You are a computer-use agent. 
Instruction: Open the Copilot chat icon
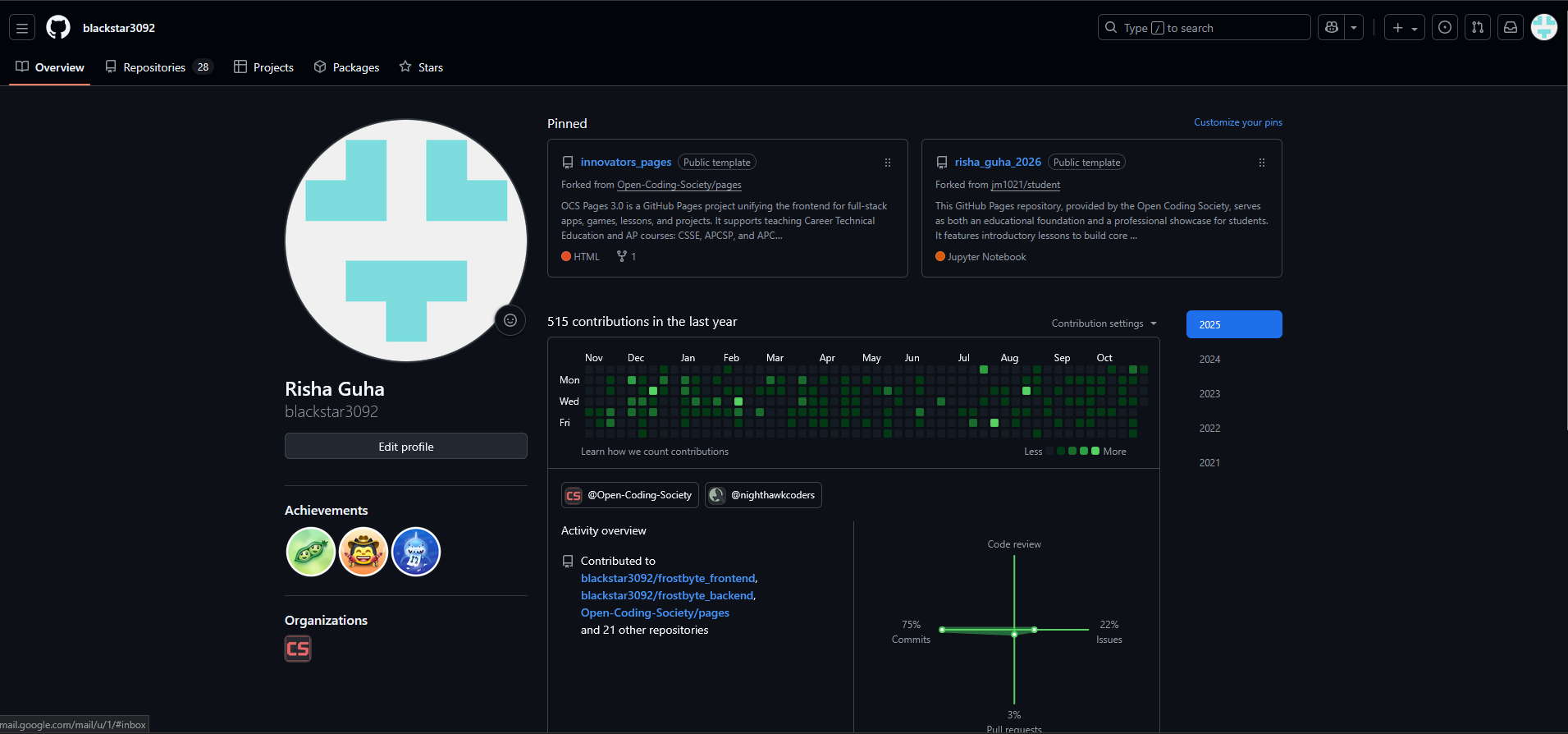coord(1332,28)
